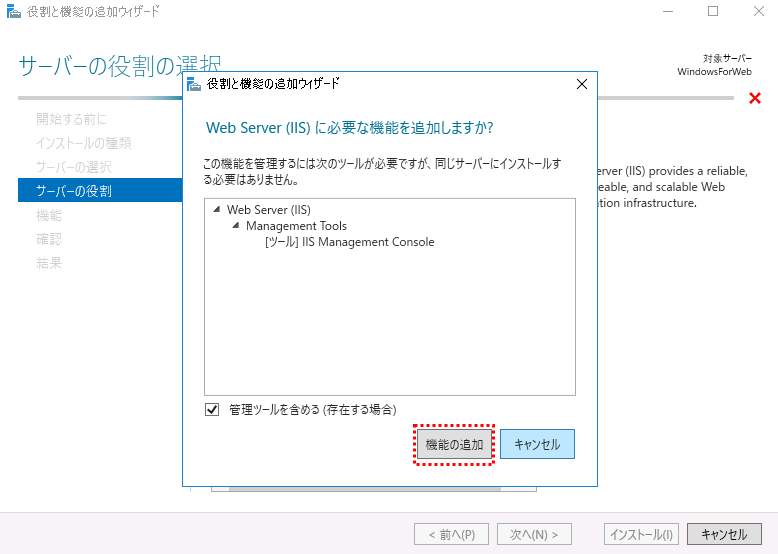778x554 pixels.
Task: Select the [ツール] IIS Management Console item
Action: [350, 242]
